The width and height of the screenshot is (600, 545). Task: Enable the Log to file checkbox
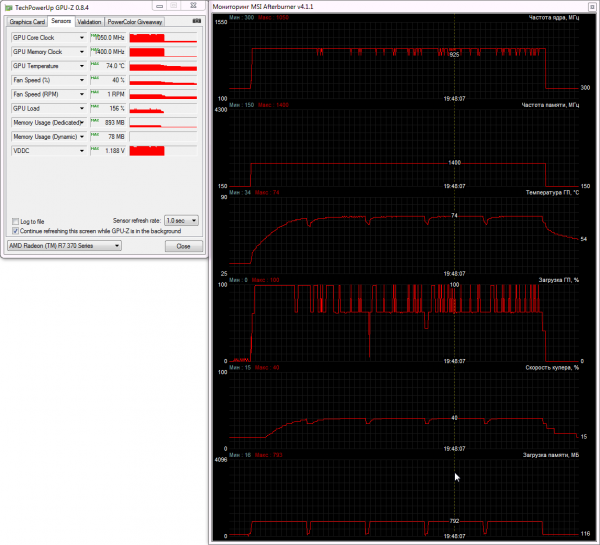tap(16, 222)
